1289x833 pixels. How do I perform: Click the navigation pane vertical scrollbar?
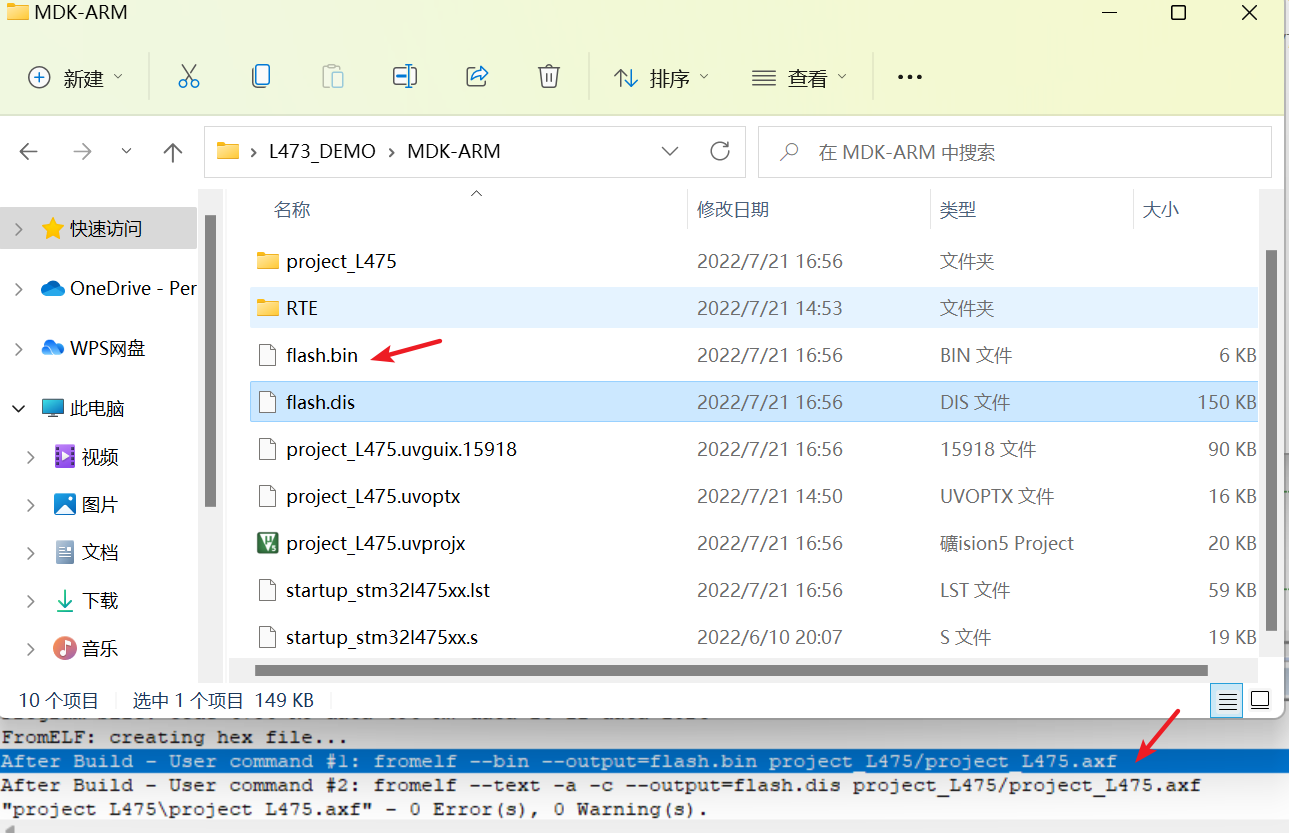point(210,360)
